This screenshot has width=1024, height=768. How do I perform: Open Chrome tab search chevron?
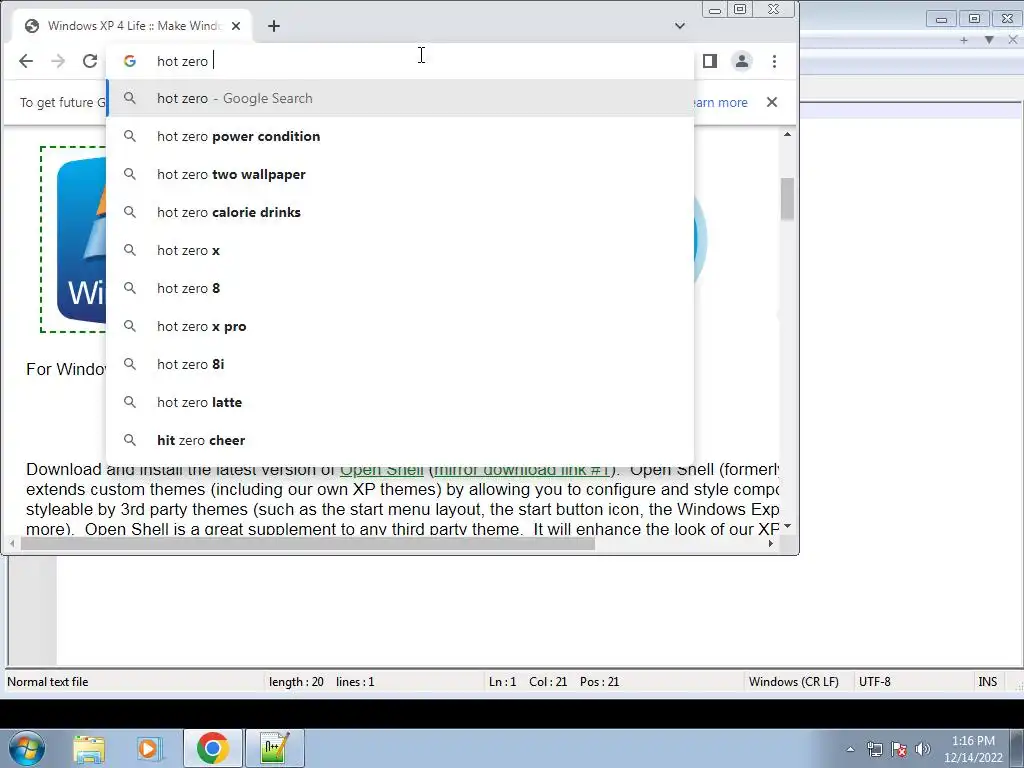pos(680,26)
